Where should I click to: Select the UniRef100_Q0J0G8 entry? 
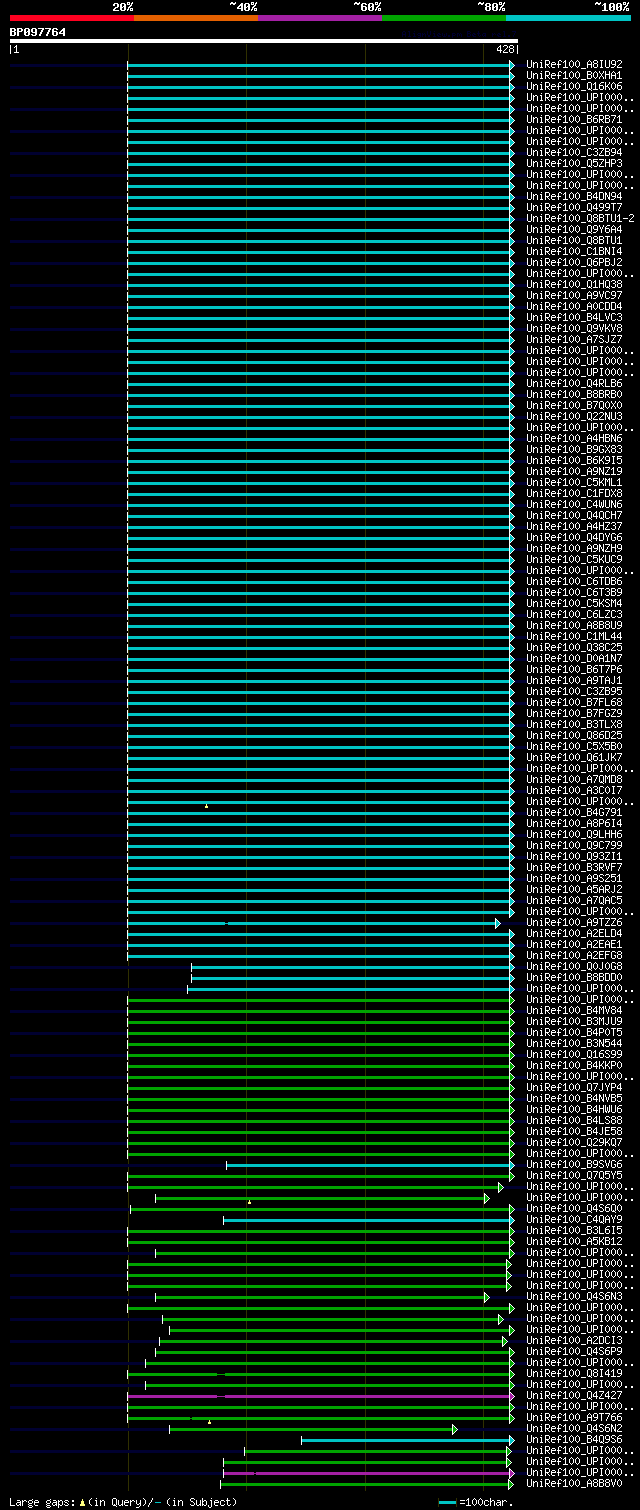(x=574, y=967)
